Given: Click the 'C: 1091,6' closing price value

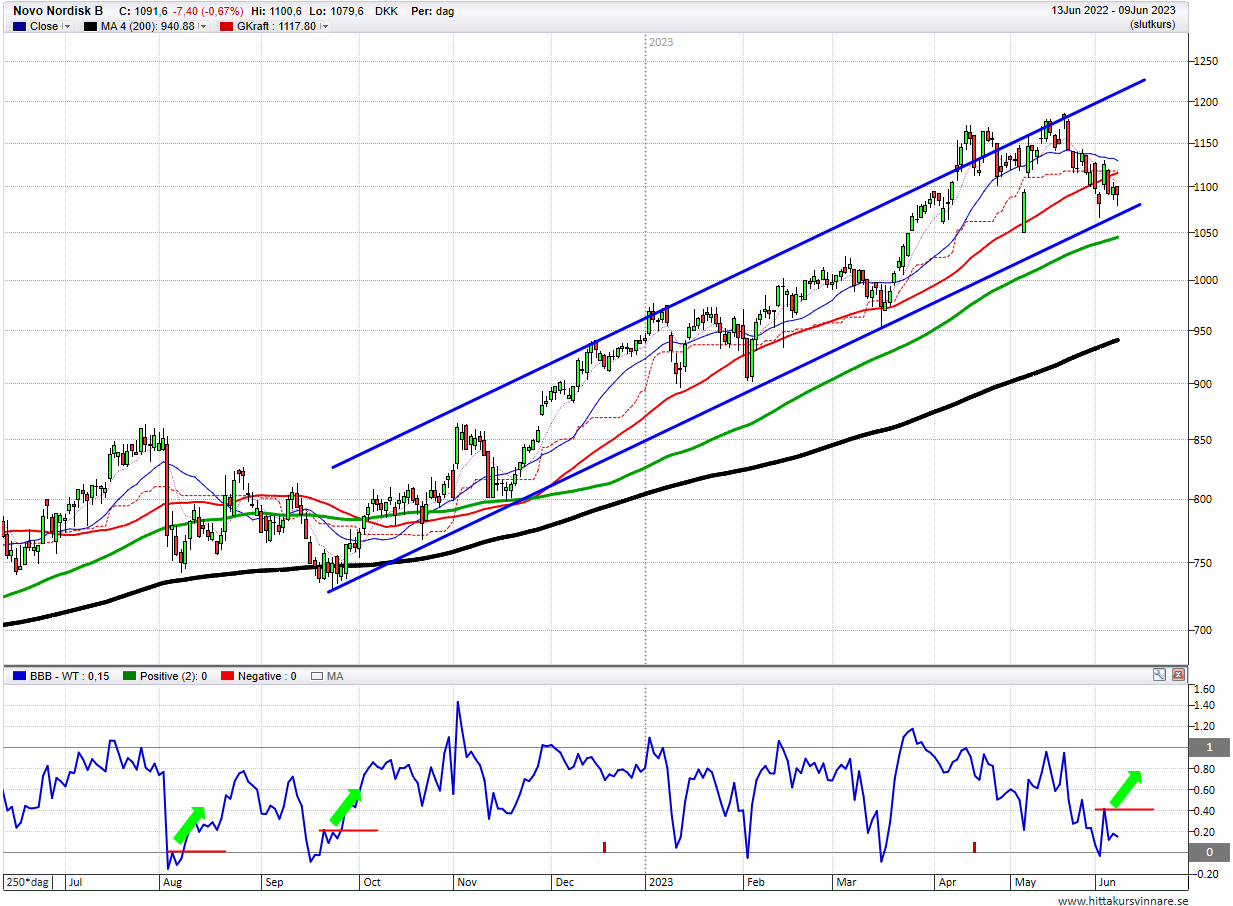Looking at the screenshot, I should pos(143,11).
